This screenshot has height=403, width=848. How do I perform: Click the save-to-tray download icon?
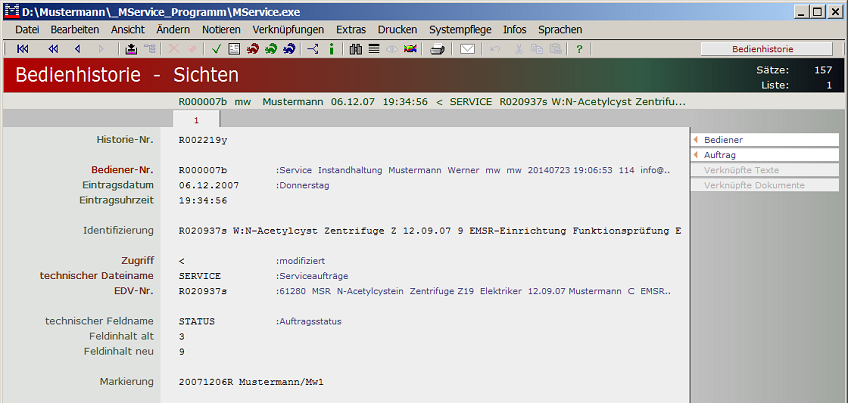point(131,49)
